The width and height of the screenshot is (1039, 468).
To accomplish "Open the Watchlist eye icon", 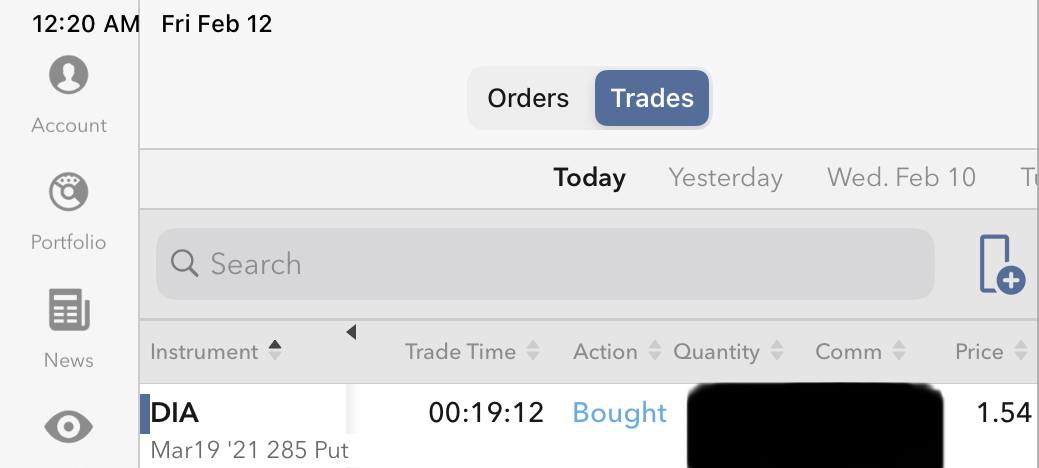I will pos(68,428).
